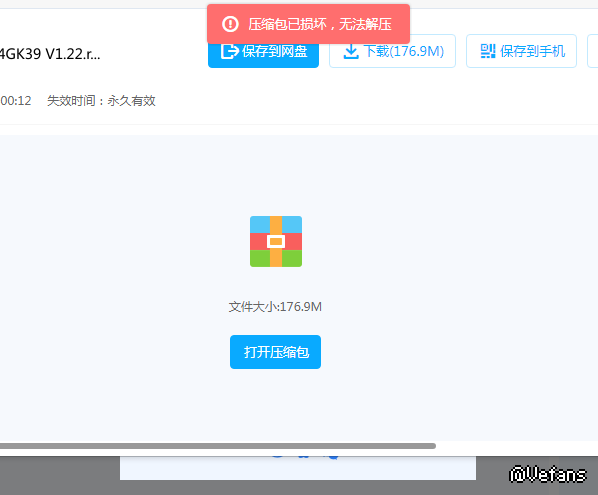Image resolution: width=598 pixels, height=495 pixels.
Task: Click the partially visible button after 保存到手机
Action: (x=593, y=51)
